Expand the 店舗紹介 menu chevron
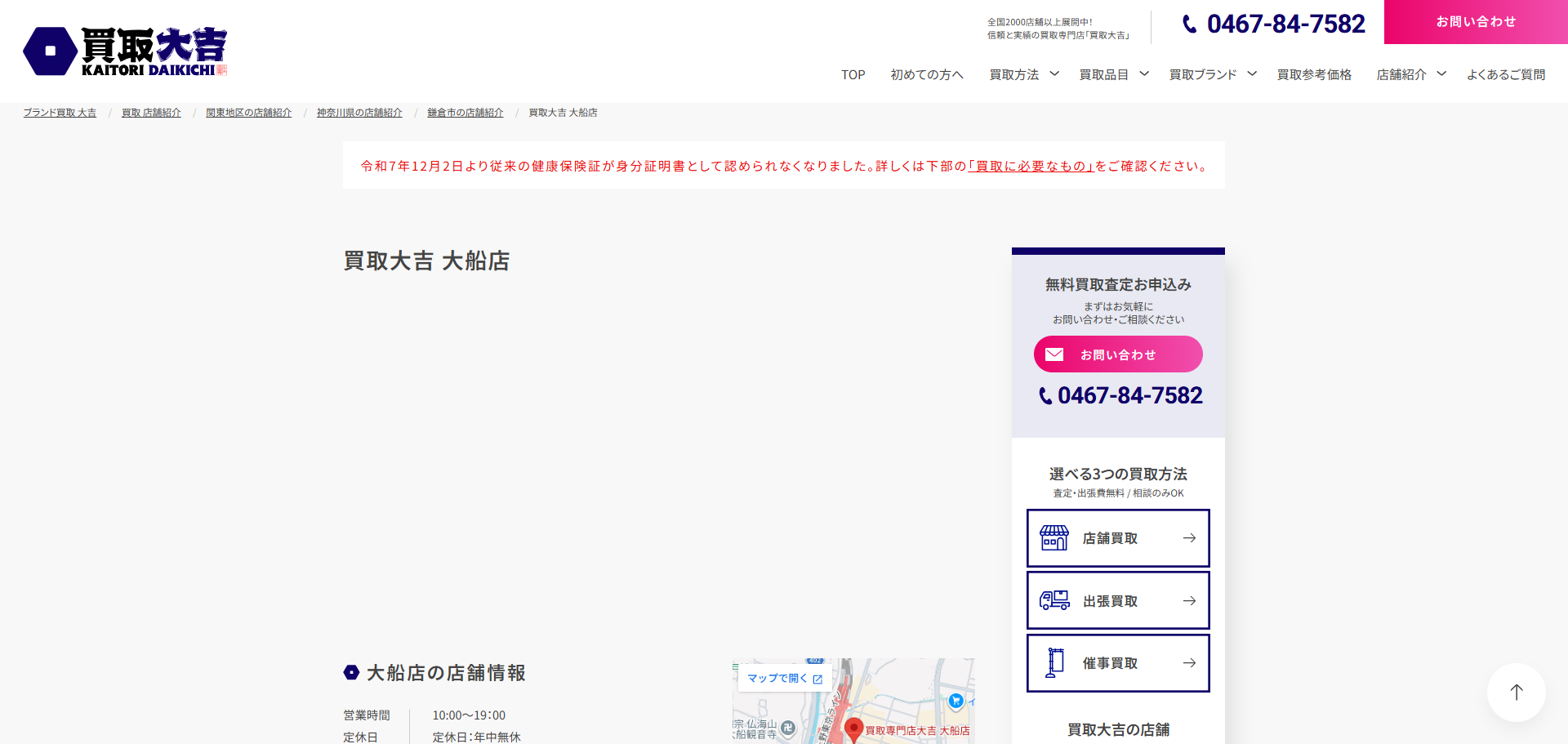 (x=1441, y=74)
